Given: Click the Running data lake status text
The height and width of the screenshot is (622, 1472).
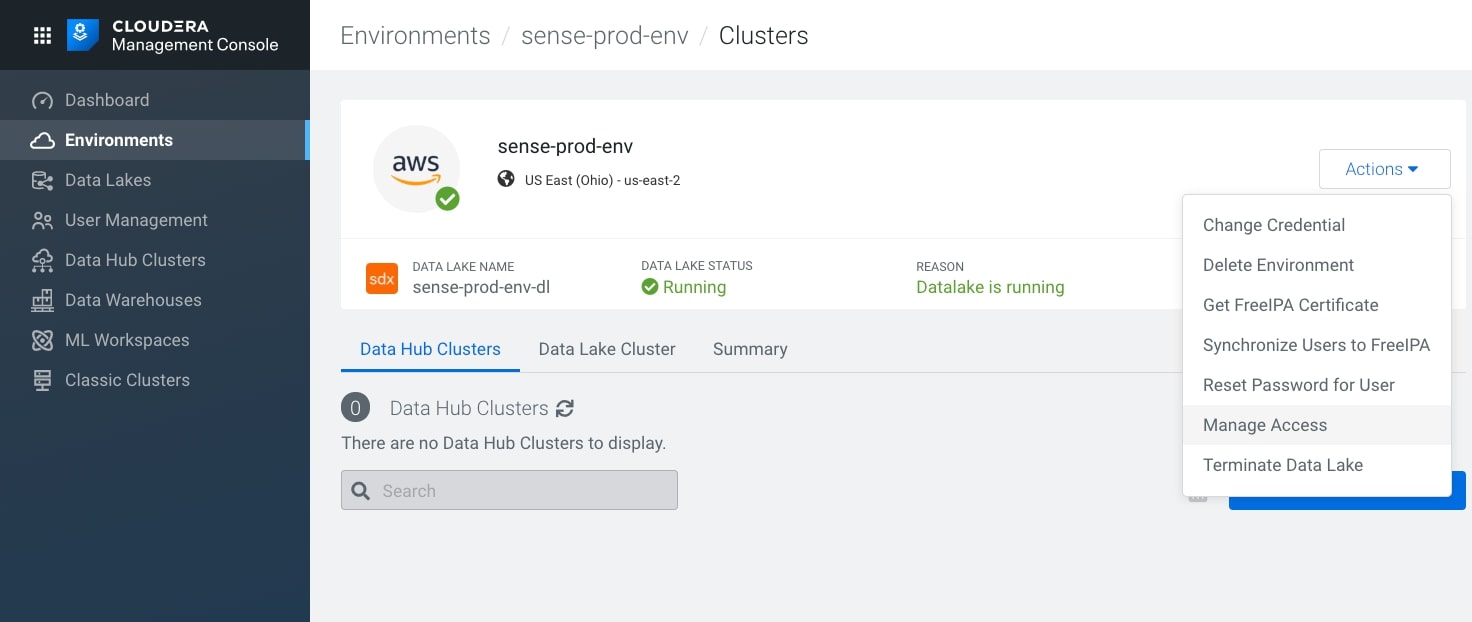Looking at the screenshot, I should [694, 287].
